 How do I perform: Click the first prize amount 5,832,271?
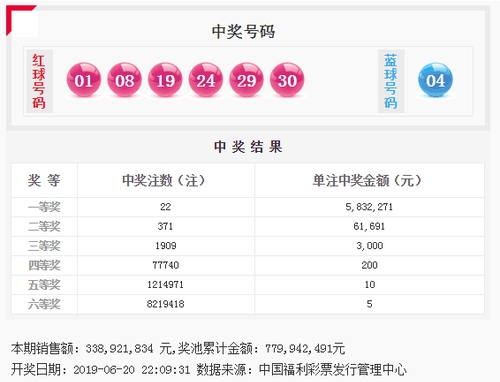[369, 207]
